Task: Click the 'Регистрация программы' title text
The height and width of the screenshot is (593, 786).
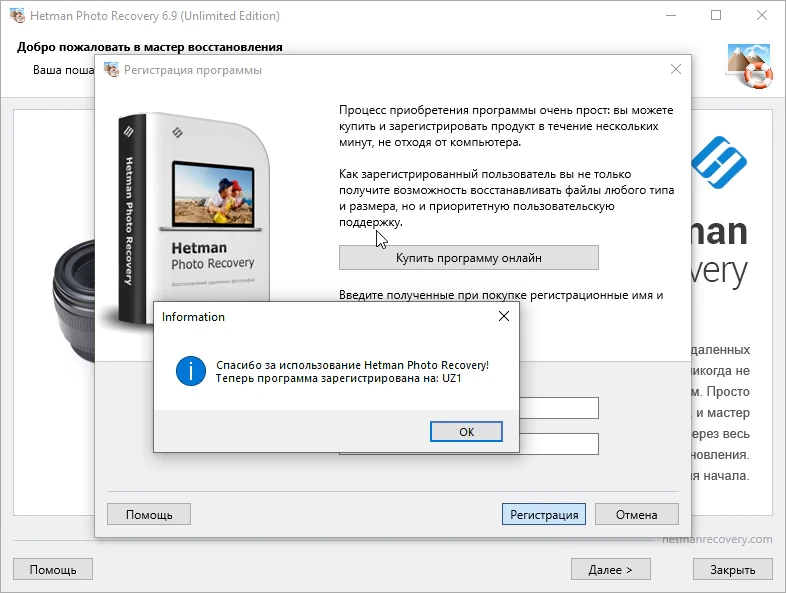Action: pyautogui.click(x=192, y=70)
